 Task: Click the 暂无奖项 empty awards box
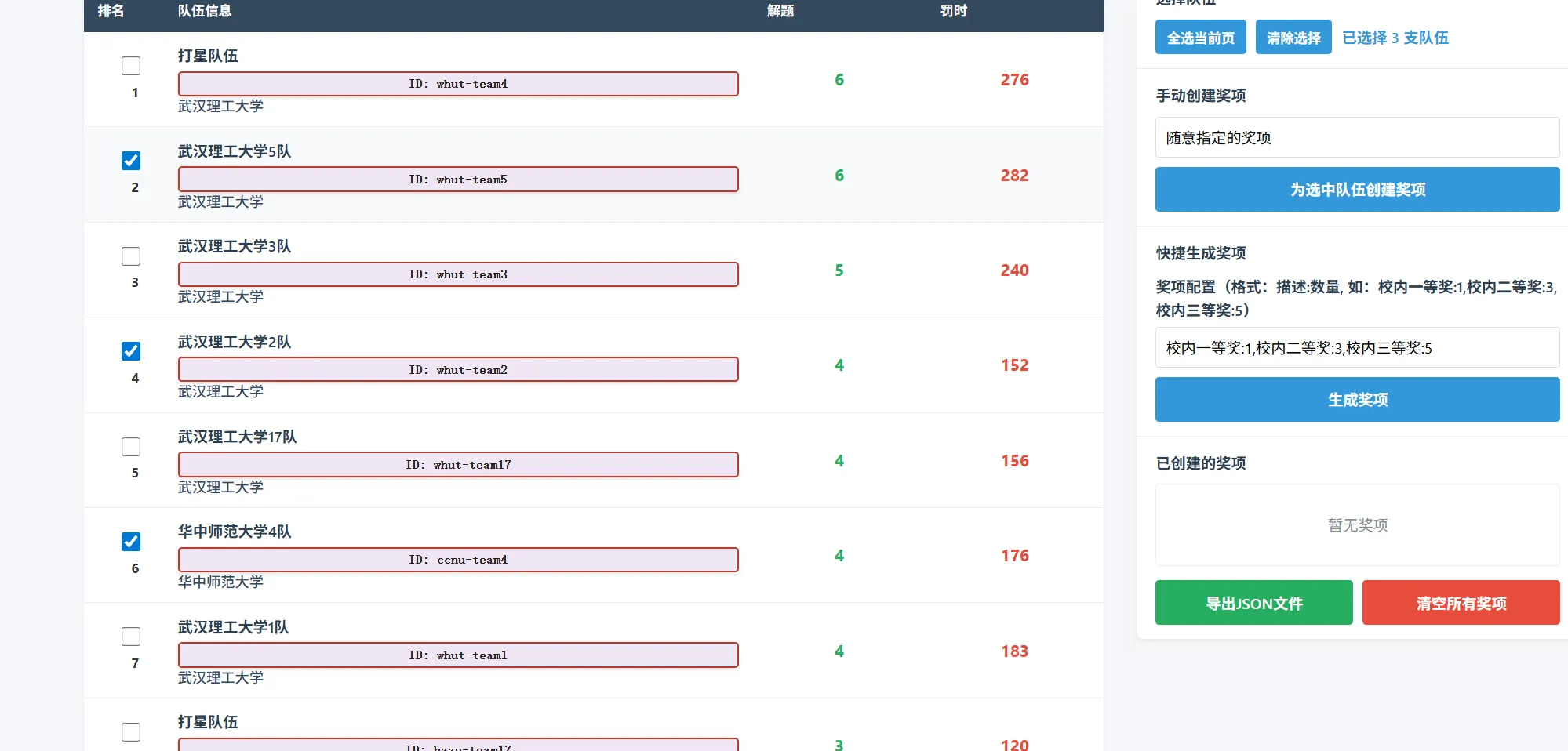[x=1357, y=525]
